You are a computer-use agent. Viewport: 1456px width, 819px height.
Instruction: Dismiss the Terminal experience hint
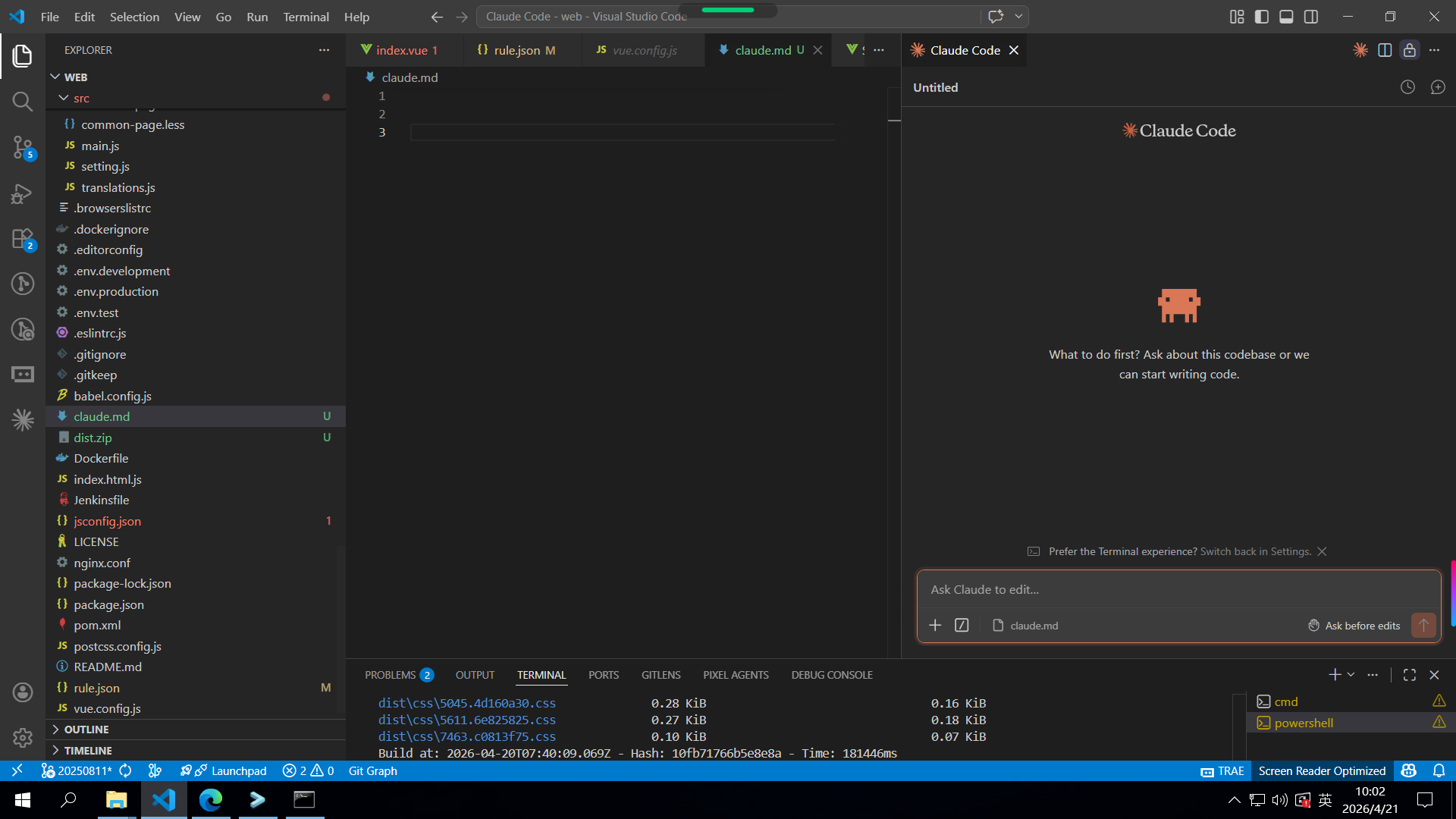coord(1322,551)
